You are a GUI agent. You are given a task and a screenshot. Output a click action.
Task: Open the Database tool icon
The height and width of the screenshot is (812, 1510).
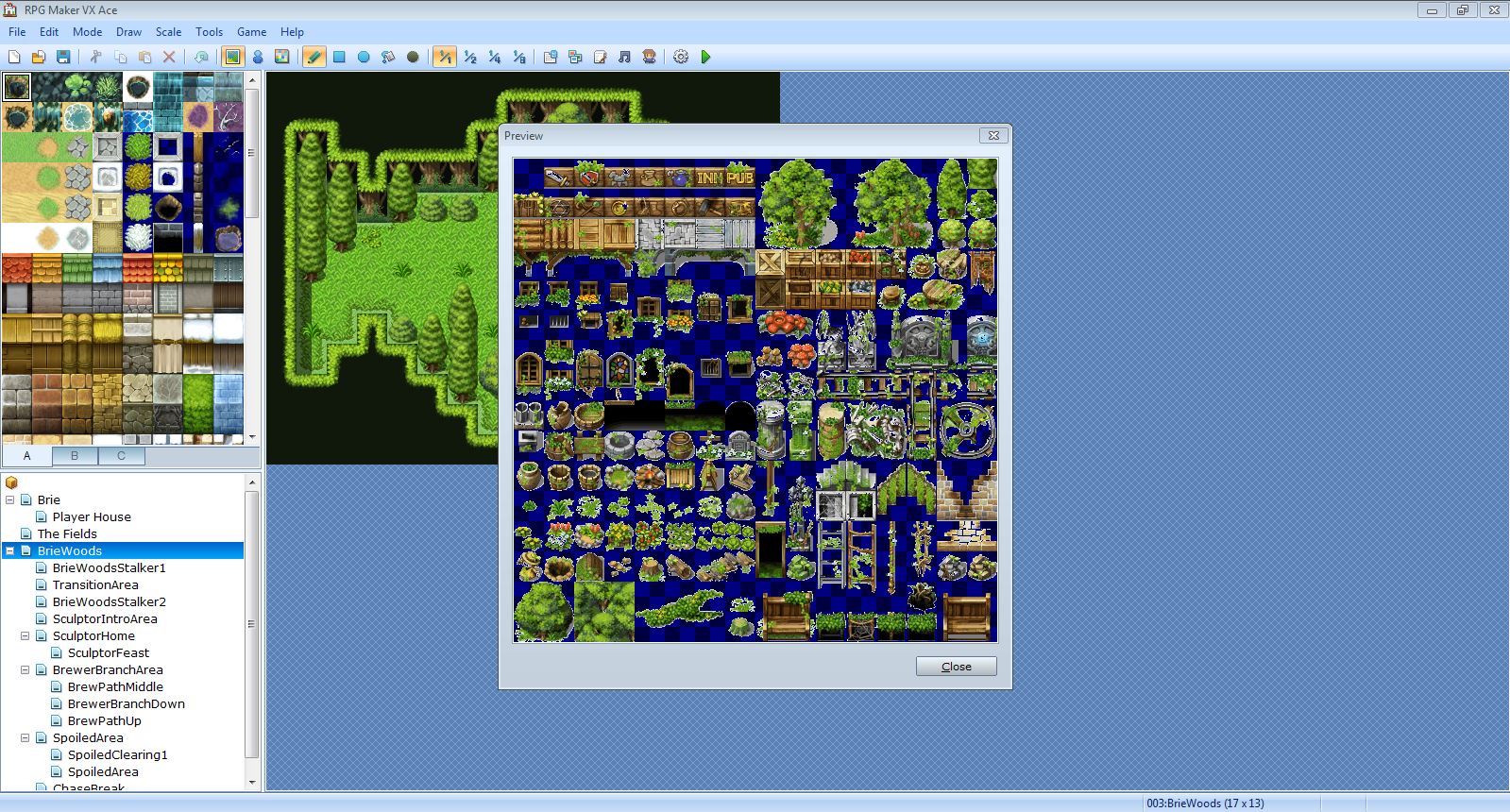coord(551,57)
